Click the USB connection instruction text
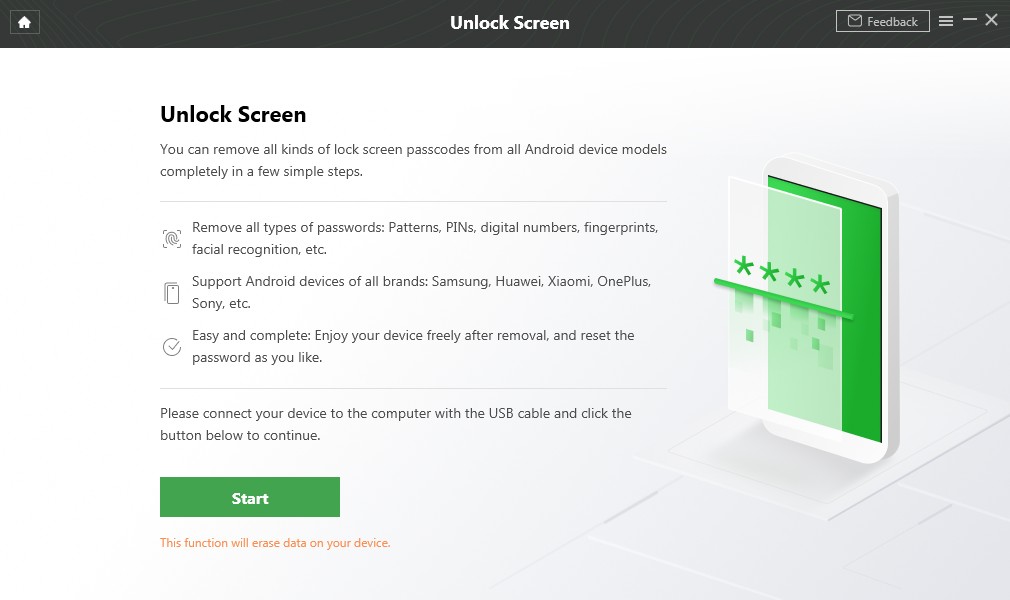The height and width of the screenshot is (600, 1010). pyautogui.click(x=395, y=424)
